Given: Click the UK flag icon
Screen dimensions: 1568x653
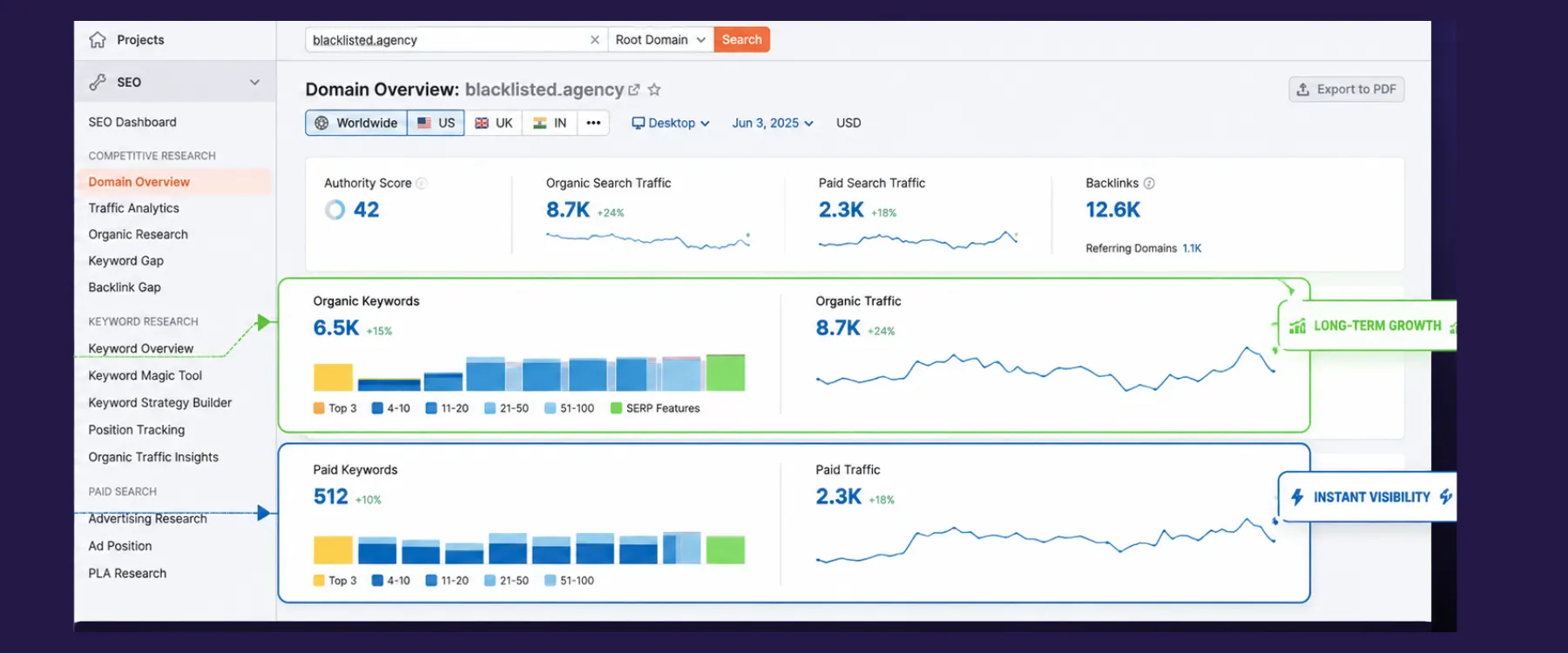Looking at the screenshot, I should pyautogui.click(x=482, y=123).
